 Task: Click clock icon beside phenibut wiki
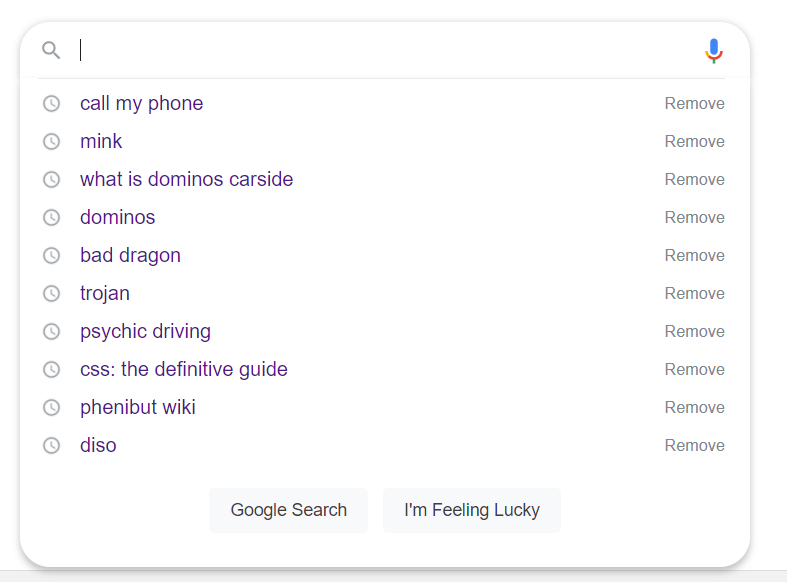point(52,408)
